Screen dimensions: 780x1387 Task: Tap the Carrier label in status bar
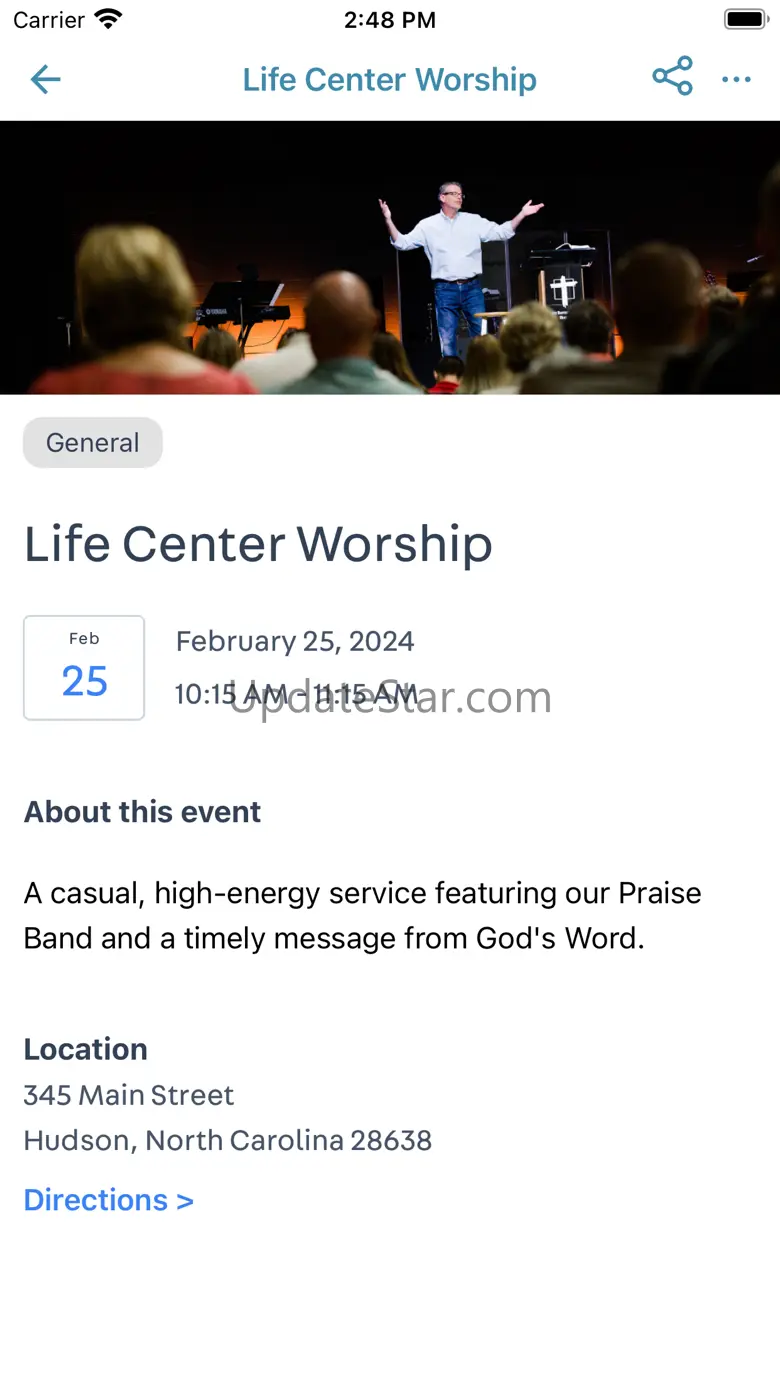[49, 19]
